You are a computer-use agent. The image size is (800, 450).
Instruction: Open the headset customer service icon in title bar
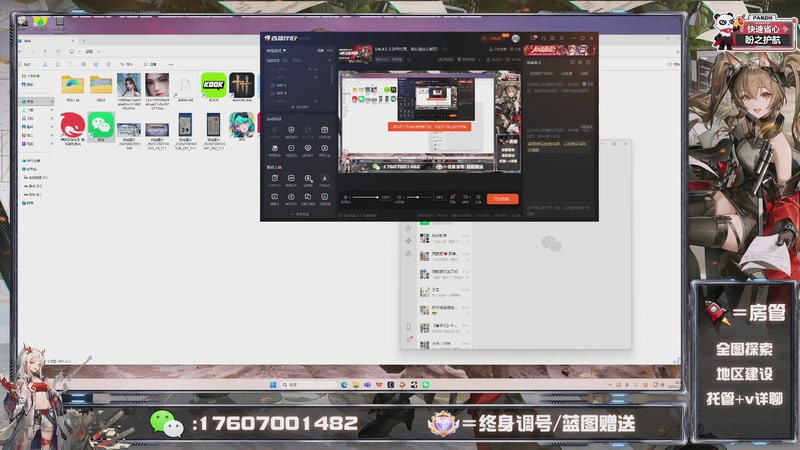point(543,38)
